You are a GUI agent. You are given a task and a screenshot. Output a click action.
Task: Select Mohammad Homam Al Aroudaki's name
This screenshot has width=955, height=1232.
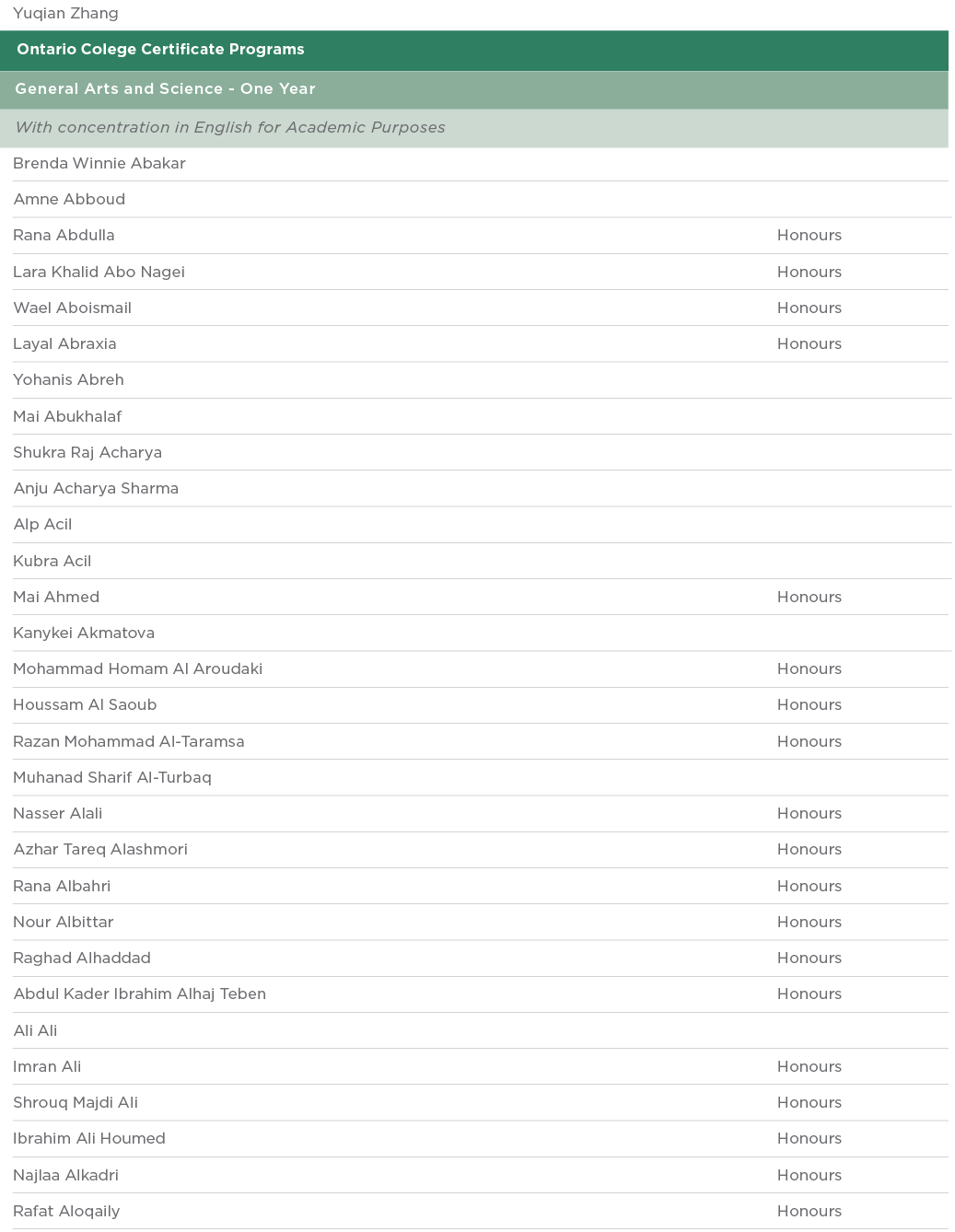pos(137,669)
